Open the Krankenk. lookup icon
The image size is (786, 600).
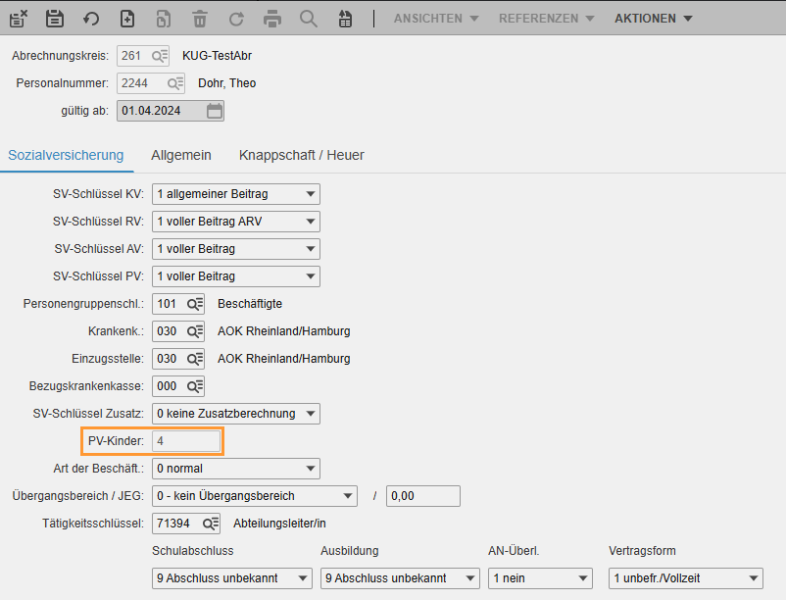[195, 331]
